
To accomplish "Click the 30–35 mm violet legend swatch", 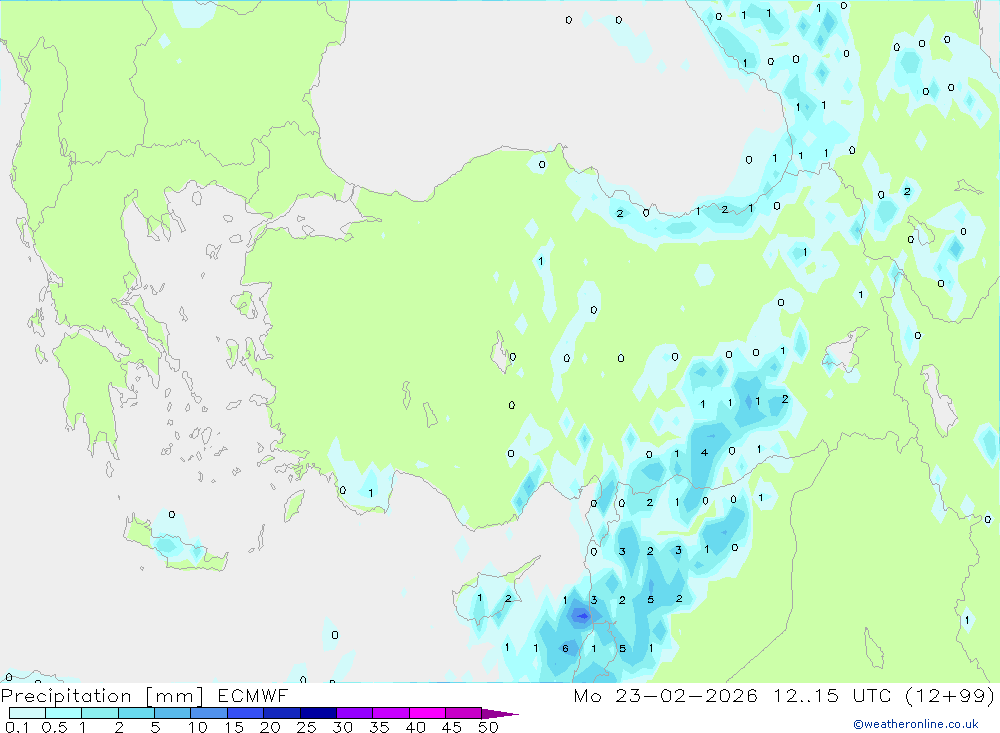I will [355, 713].
